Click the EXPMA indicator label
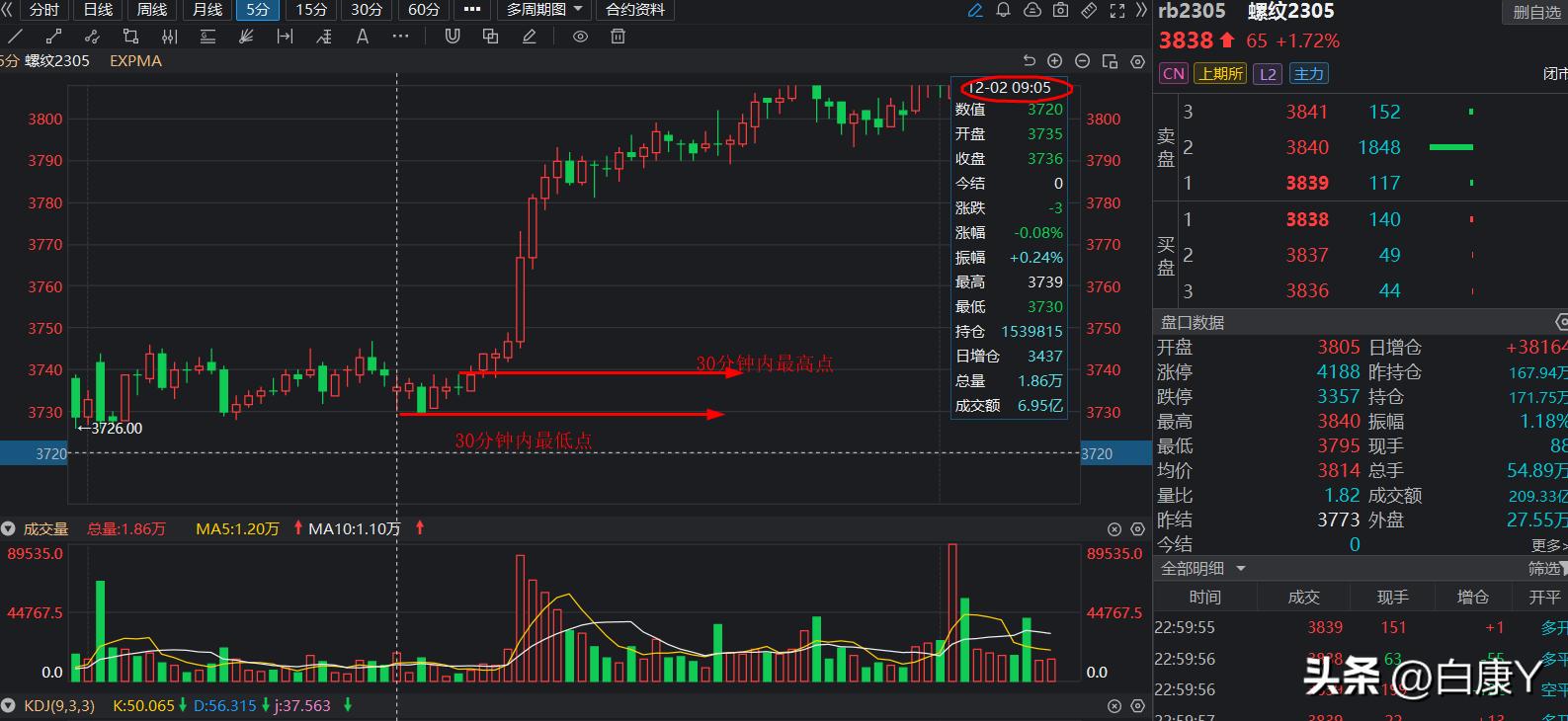This screenshot has height=721, width=1568. pyautogui.click(x=136, y=61)
